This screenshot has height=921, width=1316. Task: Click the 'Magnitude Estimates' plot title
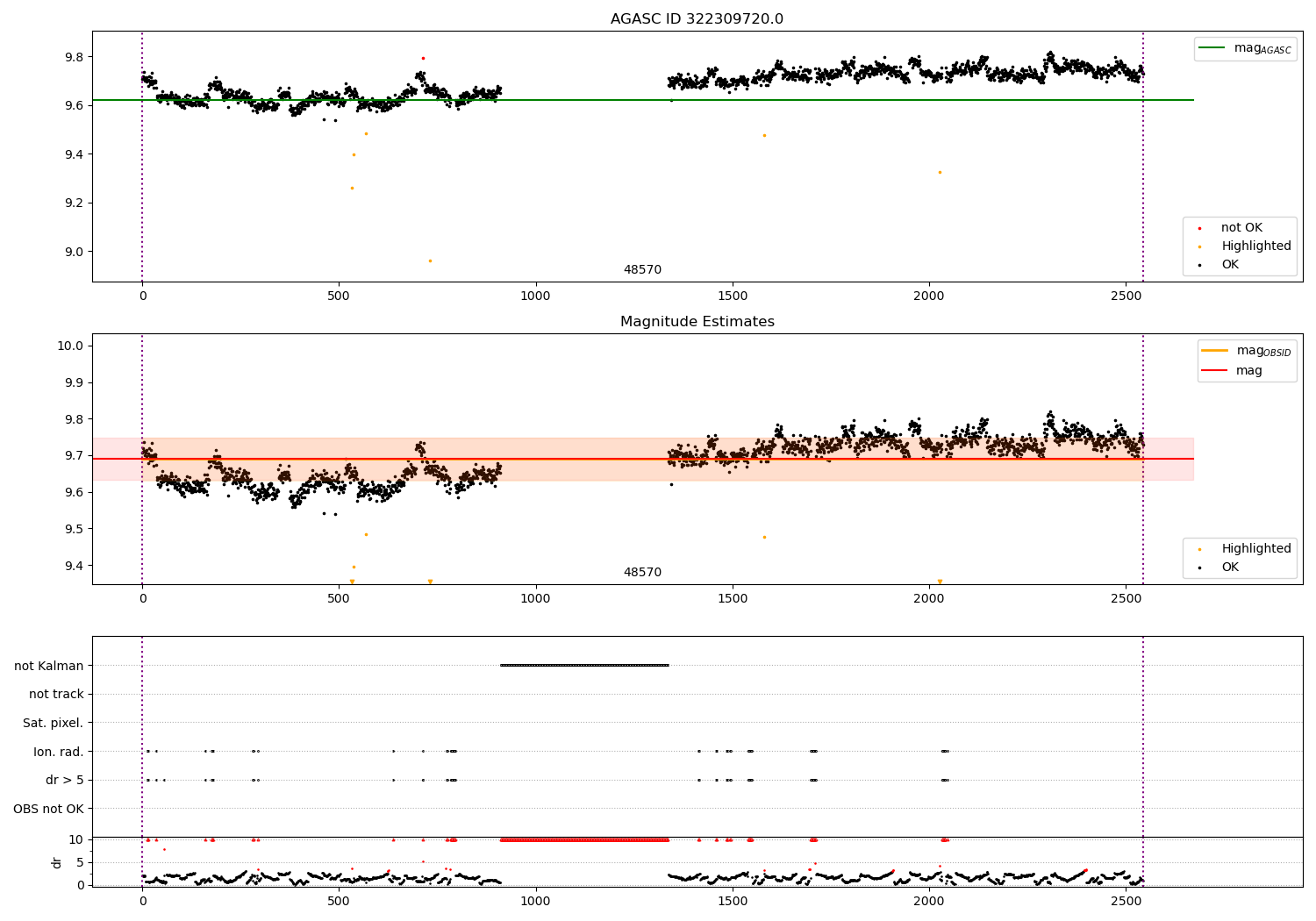tap(697, 322)
